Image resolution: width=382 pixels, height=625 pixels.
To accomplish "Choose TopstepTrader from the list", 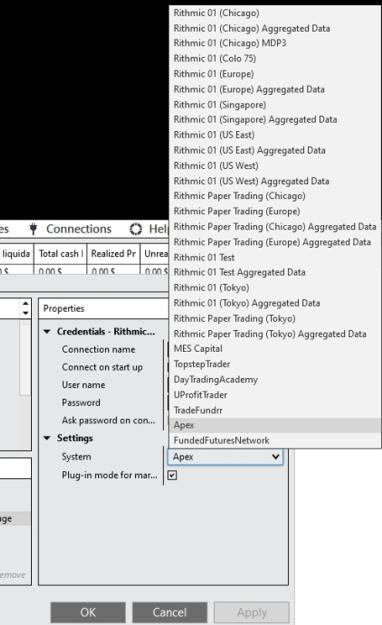I will 274,364.
